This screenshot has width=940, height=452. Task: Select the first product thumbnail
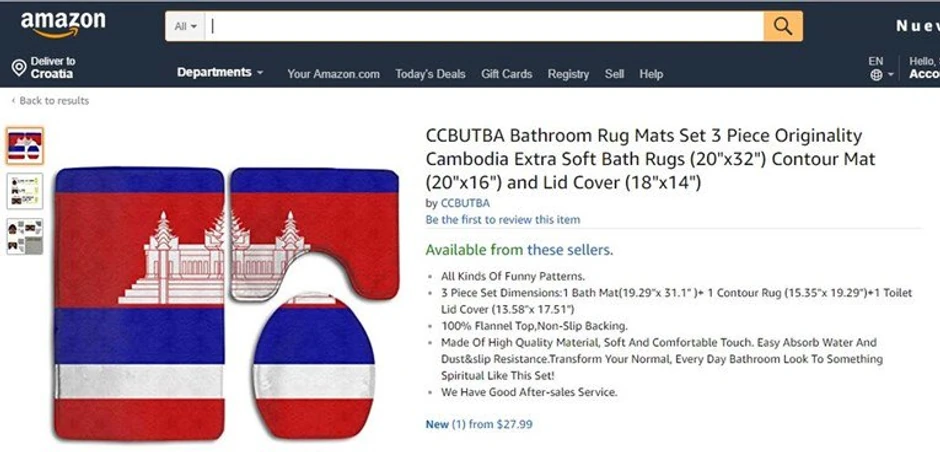(24, 146)
